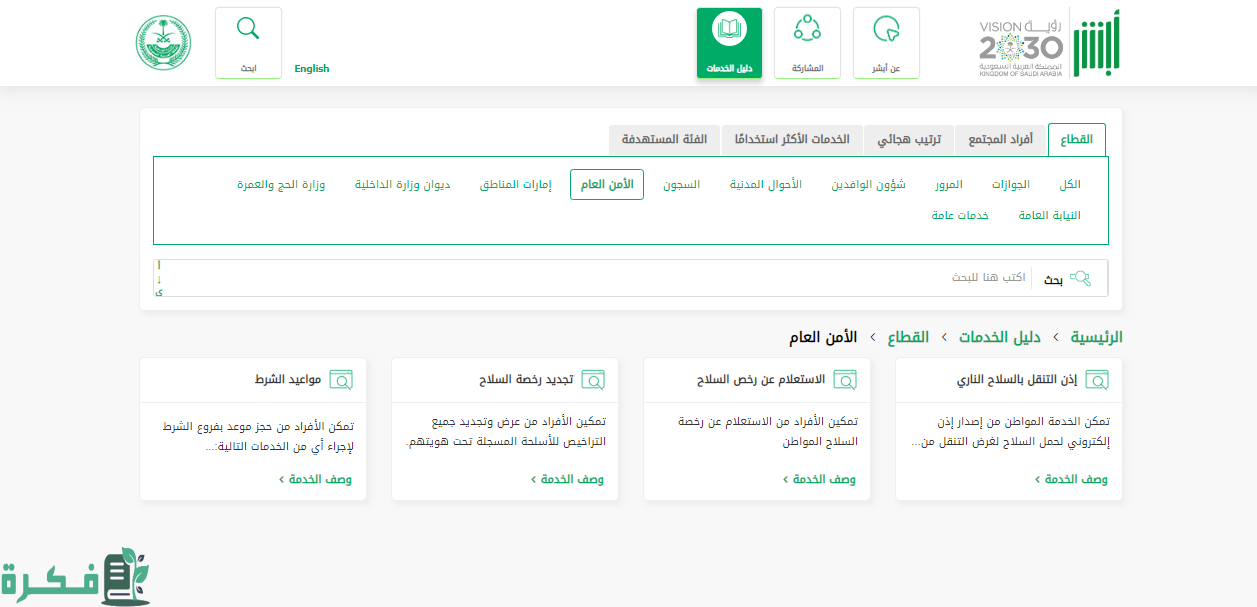The width and height of the screenshot is (1257, 607).
Task: Select the 'المرور' sector filter
Action: [949, 185]
